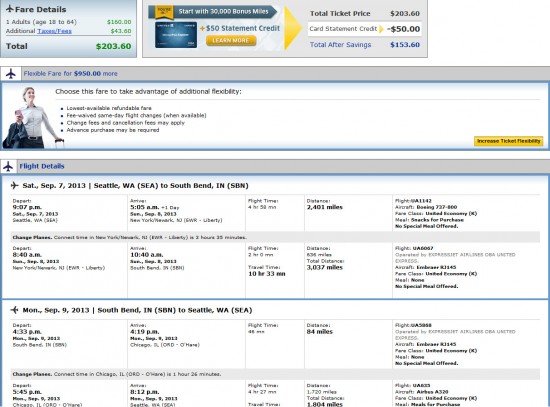Viewport: 550px width, 407px height.
Task: Click the 8:12 p.m. arrival time
Action: tap(145, 392)
